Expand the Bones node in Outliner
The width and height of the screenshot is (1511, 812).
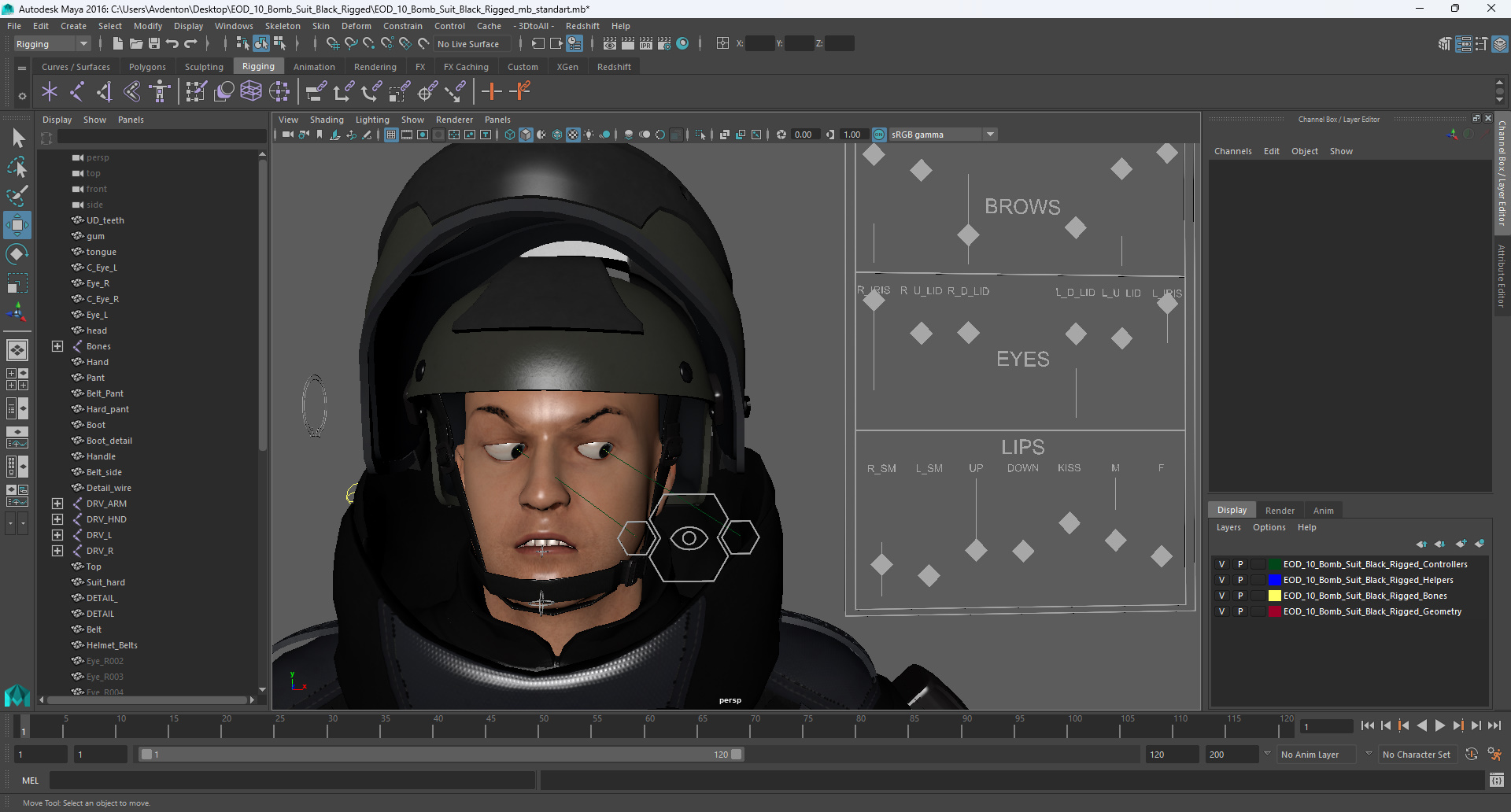[x=57, y=346]
